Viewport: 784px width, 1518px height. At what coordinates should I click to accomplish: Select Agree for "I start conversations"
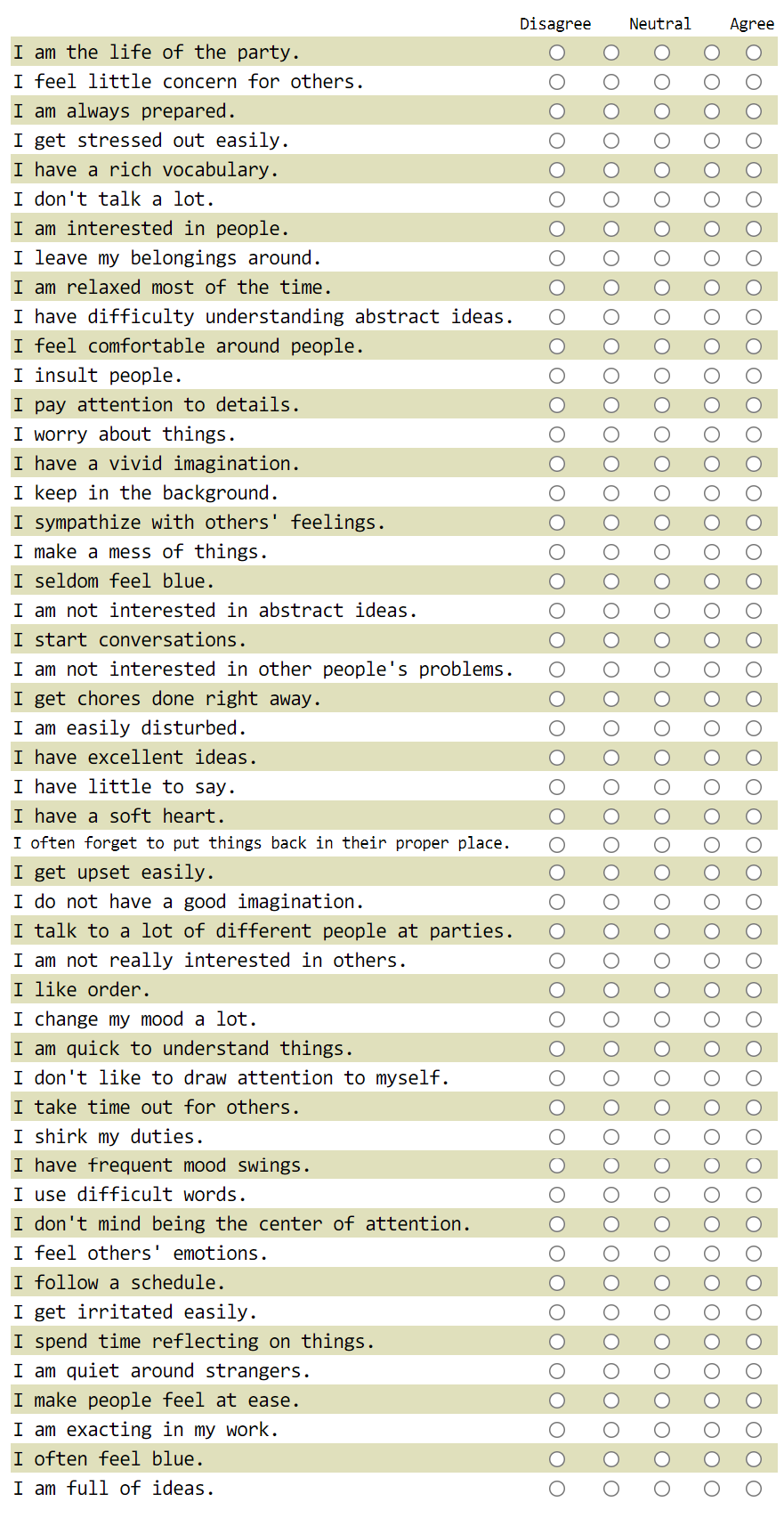[754, 640]
